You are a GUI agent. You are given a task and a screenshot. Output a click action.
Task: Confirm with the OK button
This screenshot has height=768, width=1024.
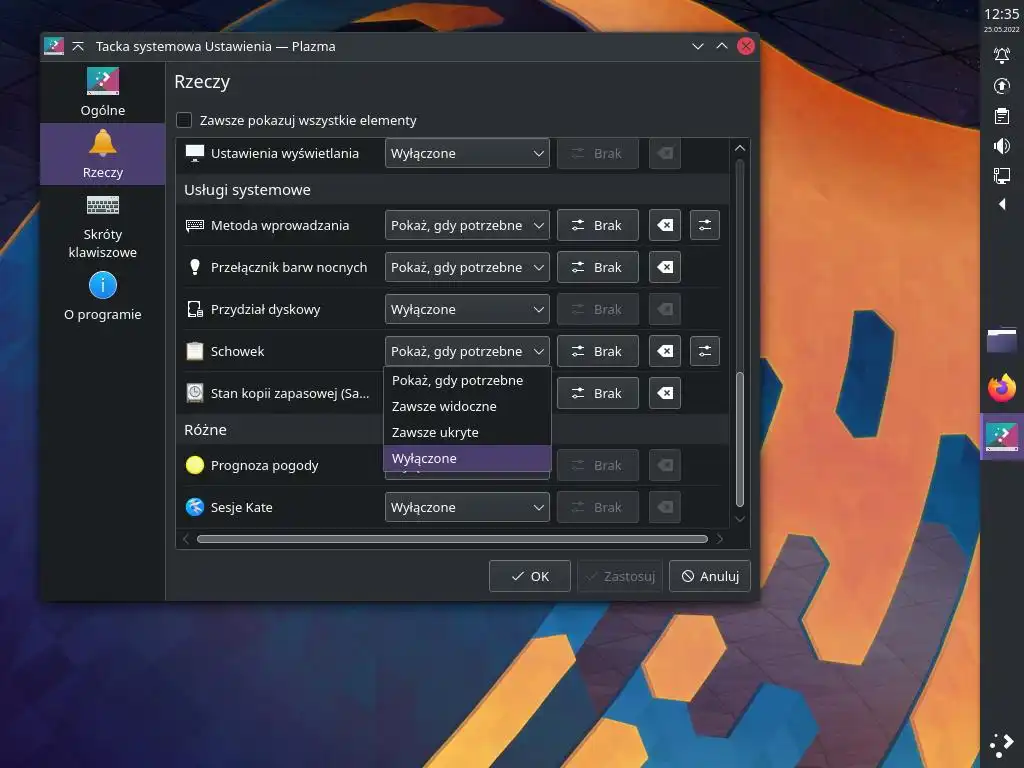coord(530,576)
